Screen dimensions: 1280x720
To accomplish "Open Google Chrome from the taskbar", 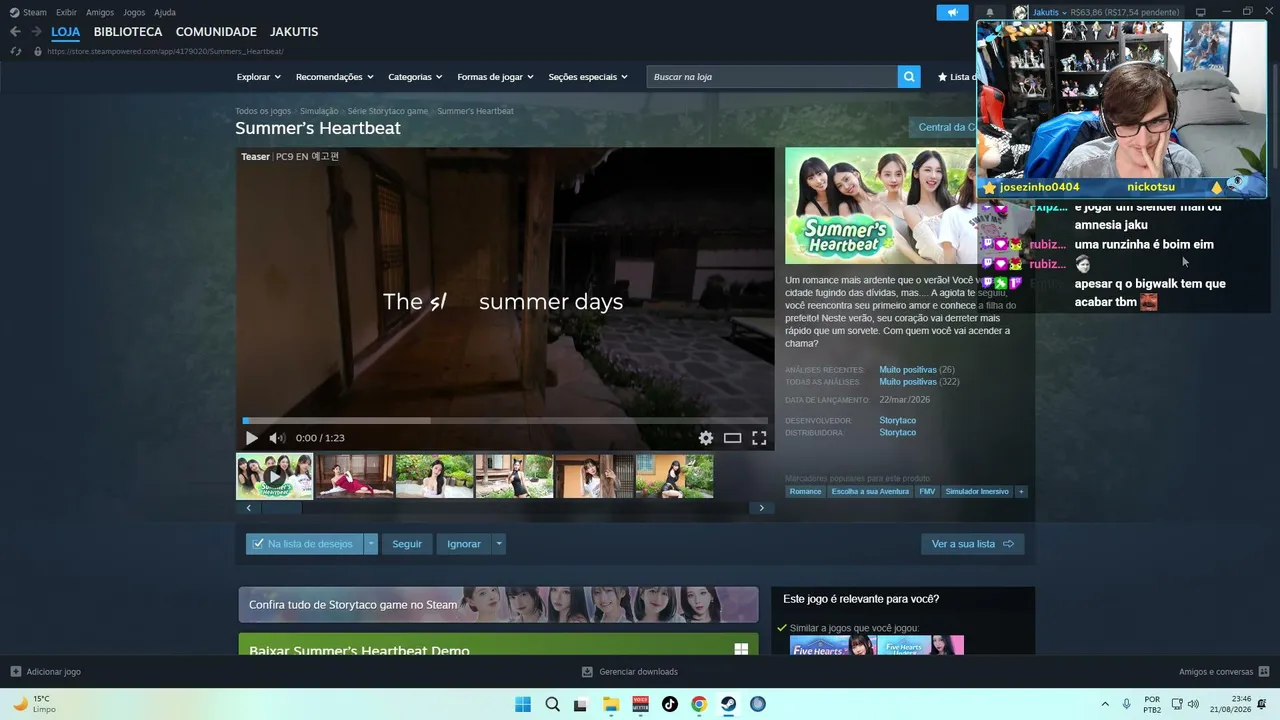I will click(699, 704).
